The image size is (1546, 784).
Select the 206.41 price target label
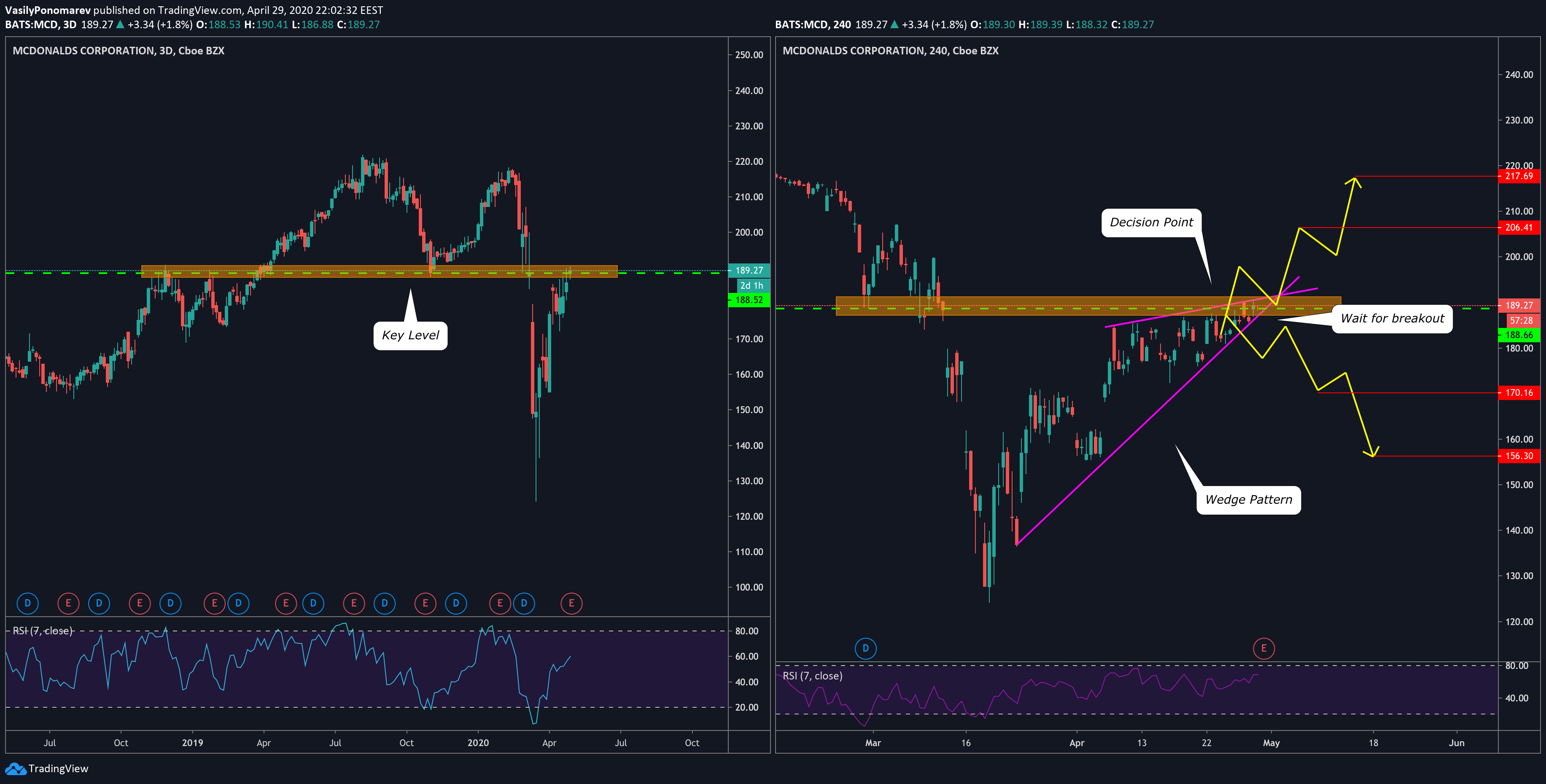(1519, 228)
